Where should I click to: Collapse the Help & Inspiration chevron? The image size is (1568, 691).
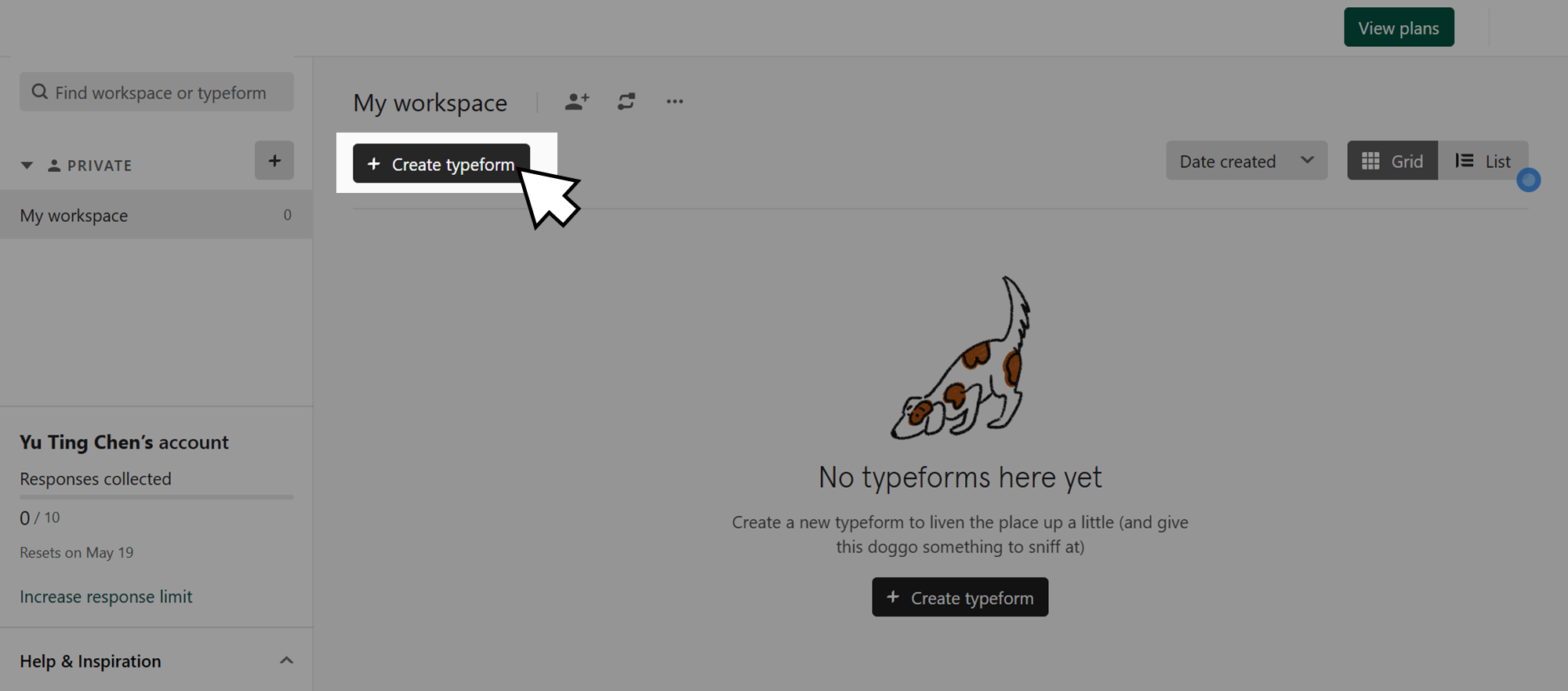coord(286,660)
